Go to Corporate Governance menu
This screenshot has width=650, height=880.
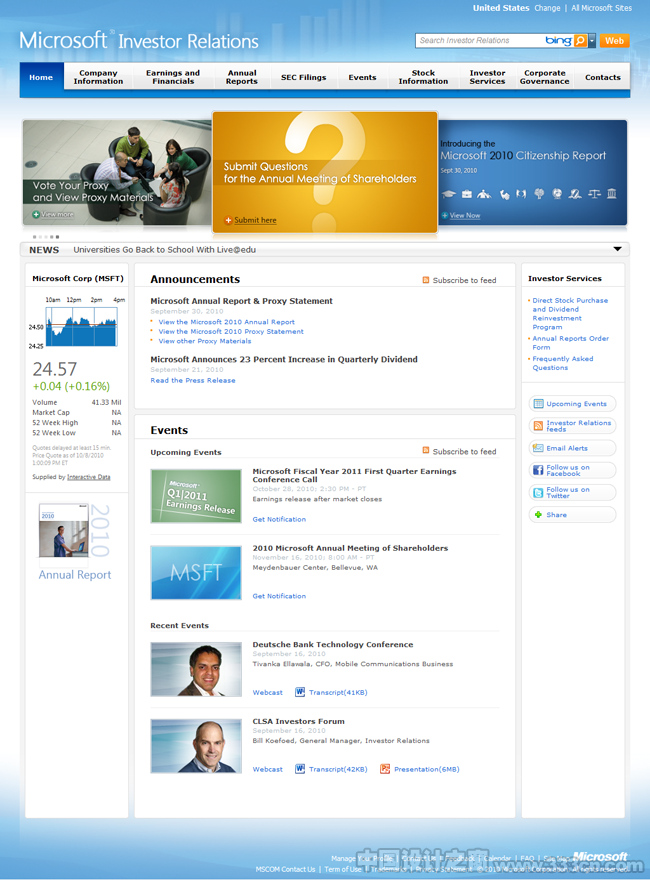tap(544, 77)
